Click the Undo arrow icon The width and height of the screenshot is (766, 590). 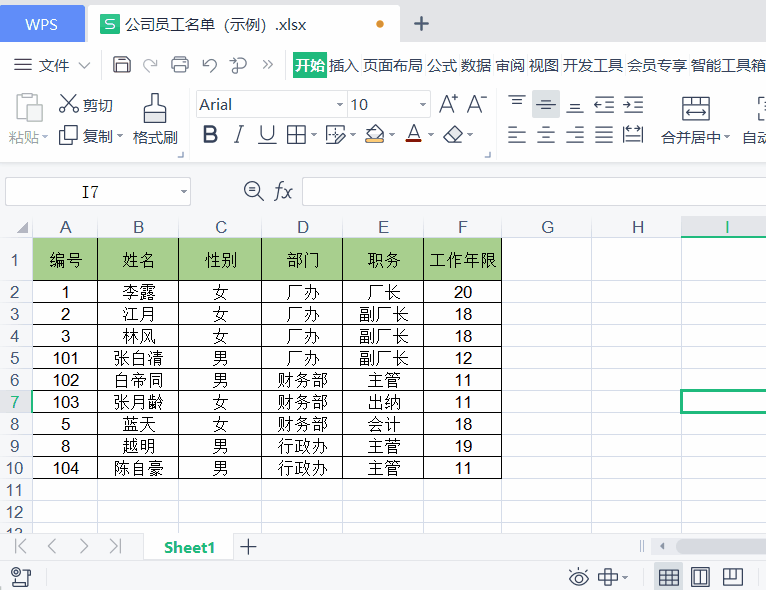[x=210, y=64]
